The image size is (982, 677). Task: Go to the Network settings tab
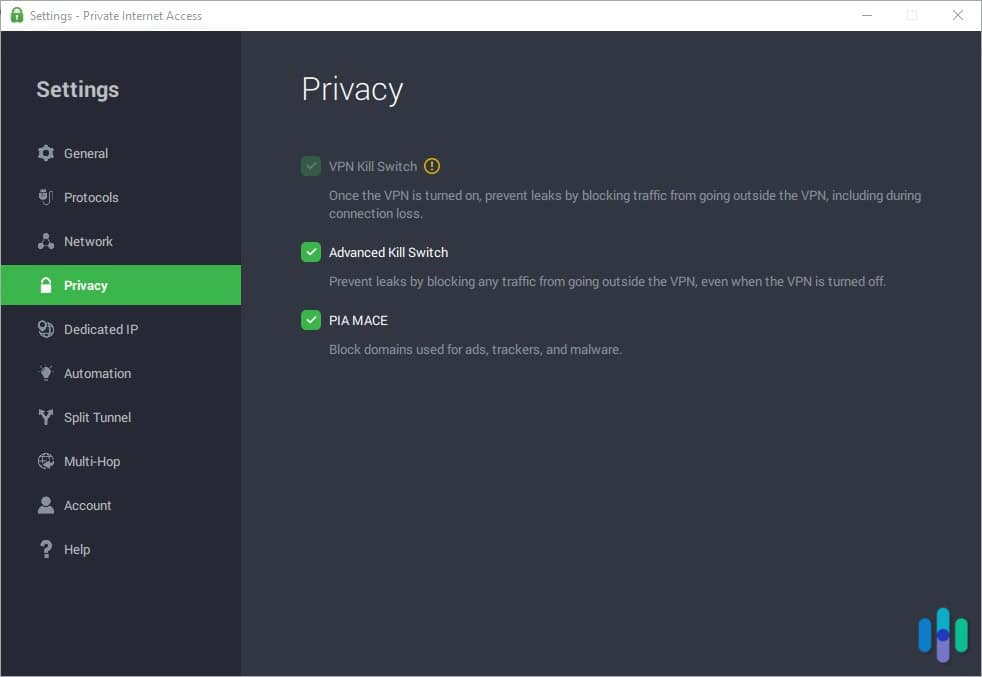(121, 241)
